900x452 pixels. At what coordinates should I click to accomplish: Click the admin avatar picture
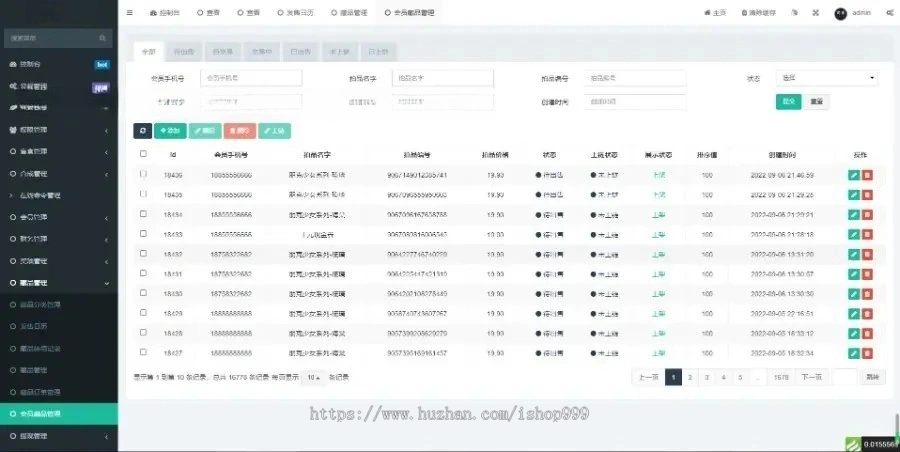(x=841, y=14)
